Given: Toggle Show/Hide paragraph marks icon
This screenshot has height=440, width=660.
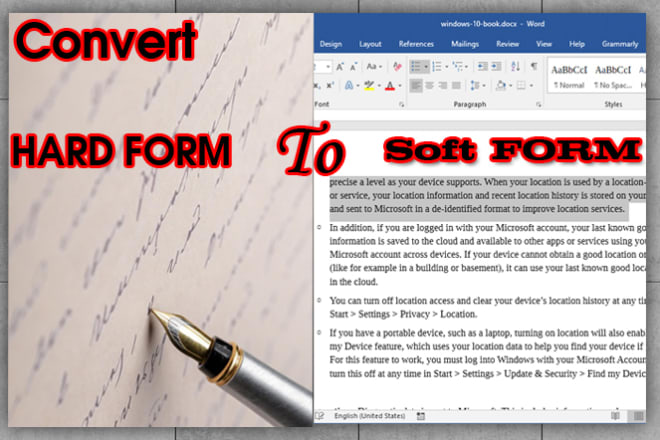Looking at the screenshot, I should pyautogui.click(x=534, y=66).
